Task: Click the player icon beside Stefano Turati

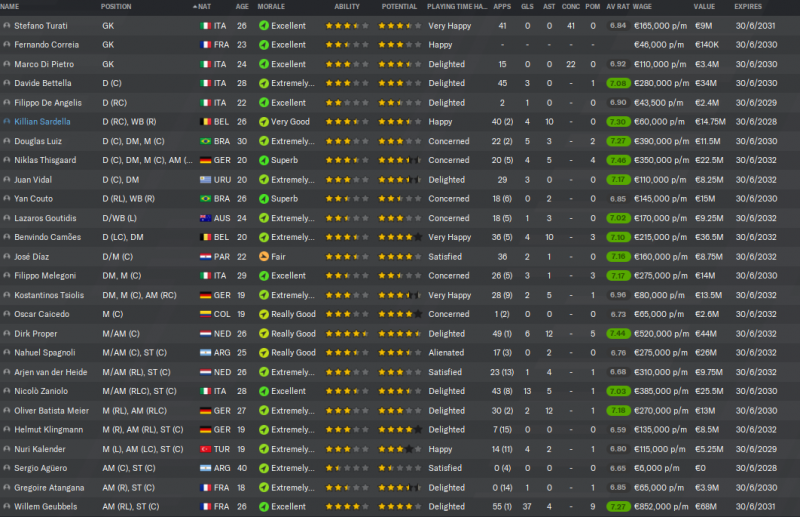Action: point(7,26)
